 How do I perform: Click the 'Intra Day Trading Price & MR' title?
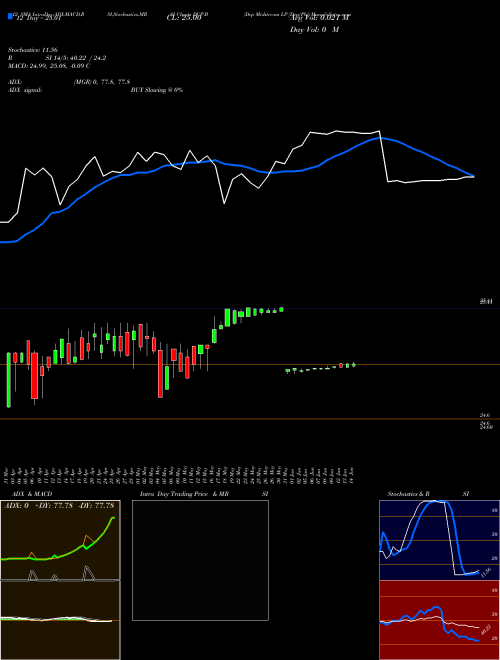pyautogui.click(x=184, y=494)
